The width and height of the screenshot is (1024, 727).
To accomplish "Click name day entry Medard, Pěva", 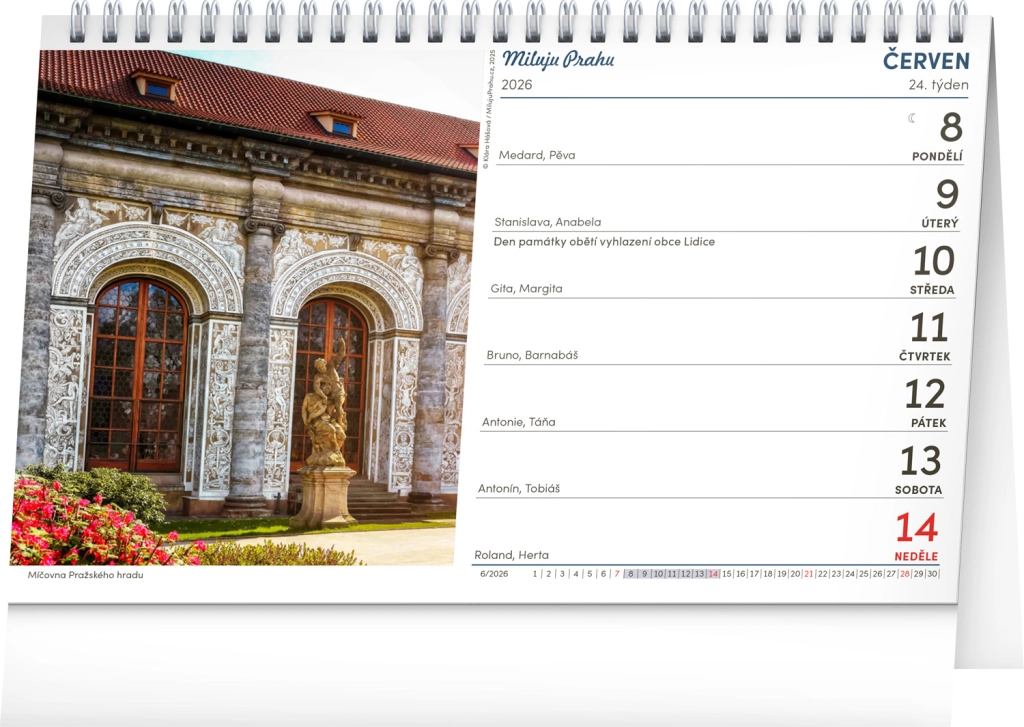I will pos(537,155).
